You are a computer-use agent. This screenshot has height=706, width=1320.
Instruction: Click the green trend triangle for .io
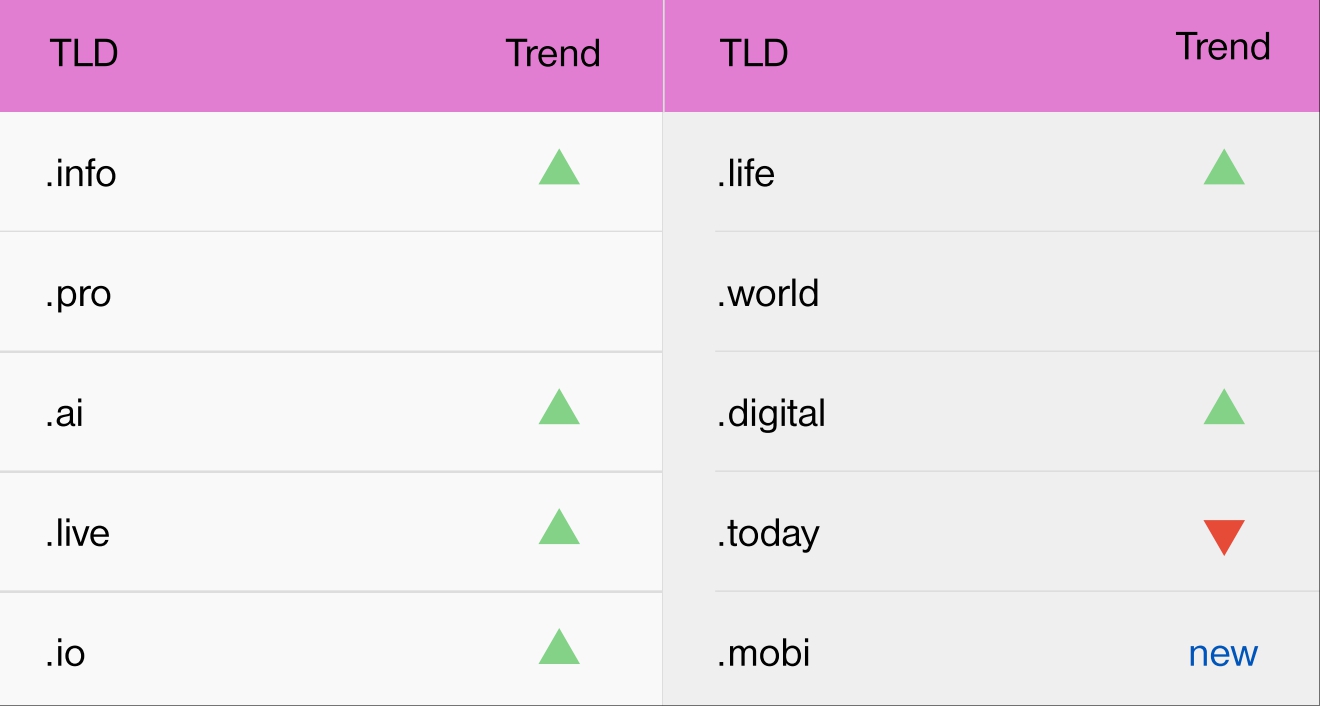[x=559, y=648]
